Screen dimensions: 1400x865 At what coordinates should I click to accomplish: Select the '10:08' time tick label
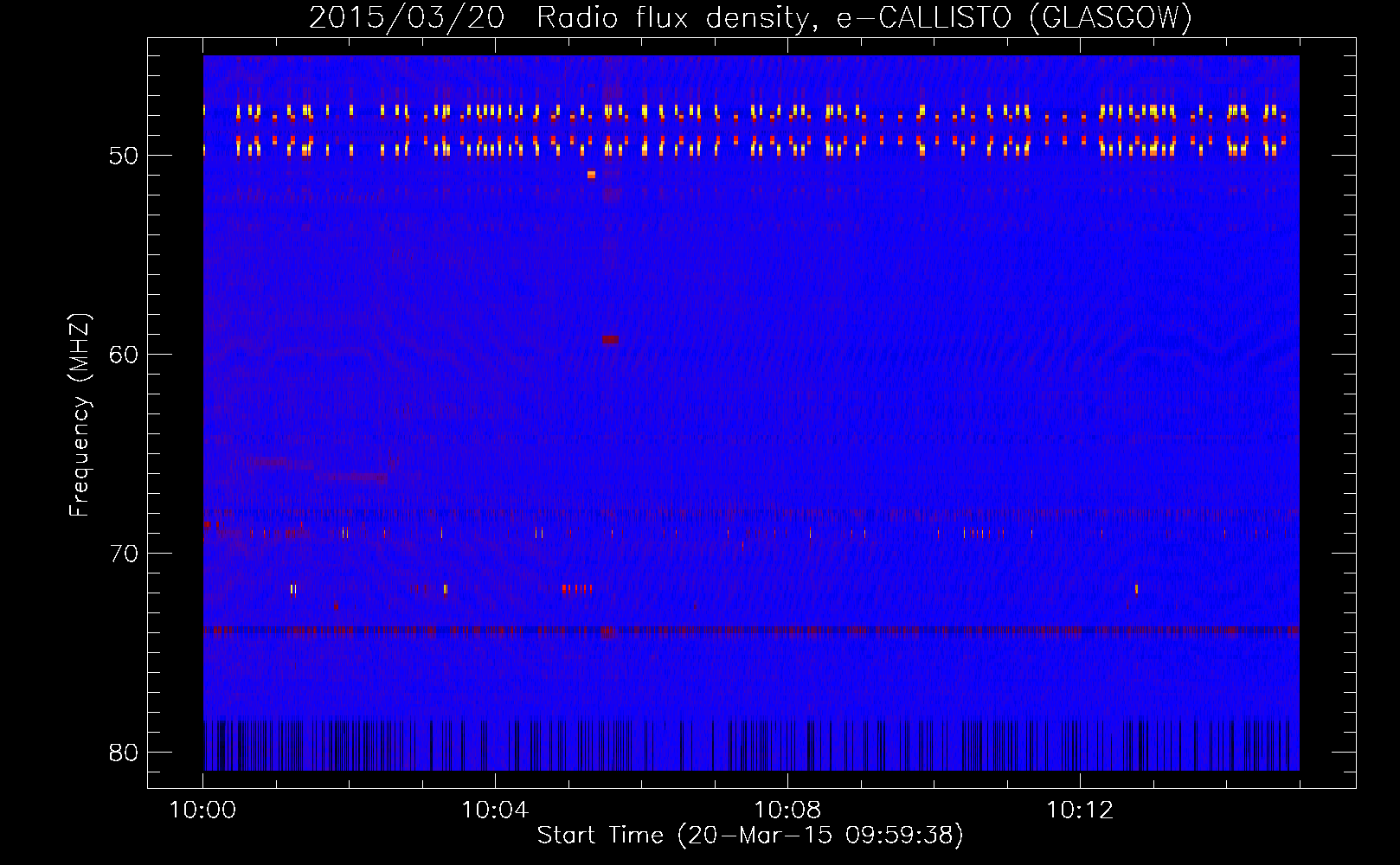[x=787, y=811]
